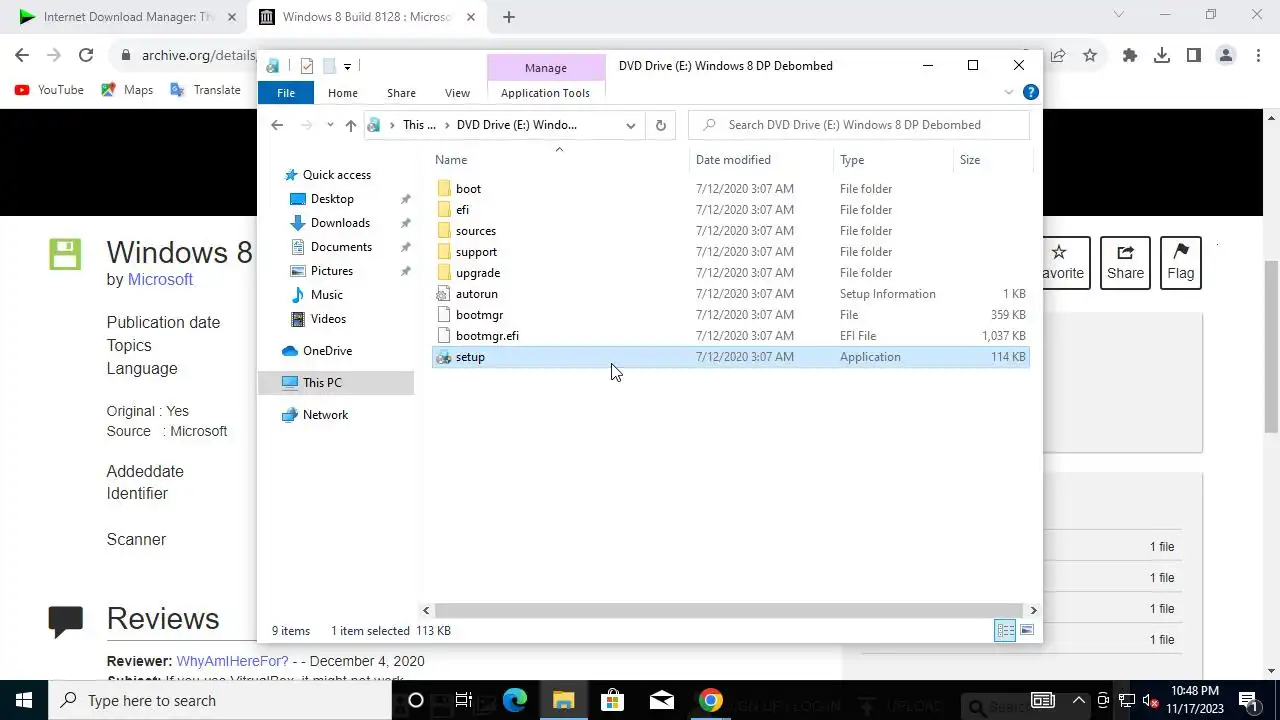Open Microsoft Store from the taskbar
1280x720 pixels.
[x=612, y=700]
